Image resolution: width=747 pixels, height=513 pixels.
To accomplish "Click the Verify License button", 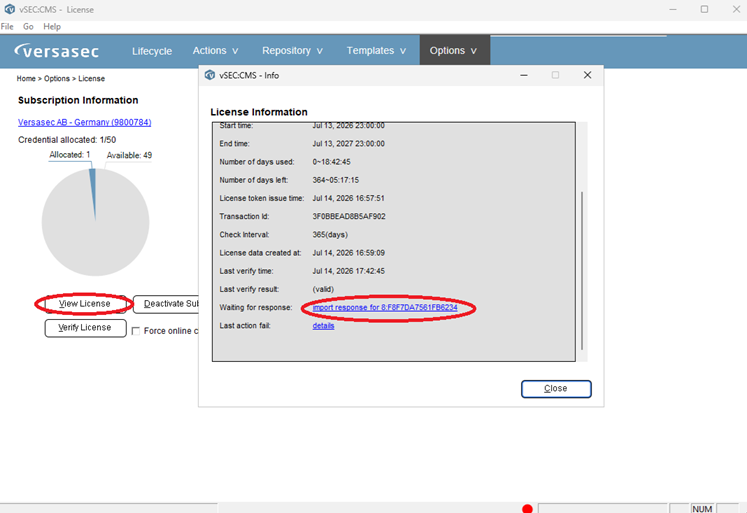I will (x=85, y=328).
